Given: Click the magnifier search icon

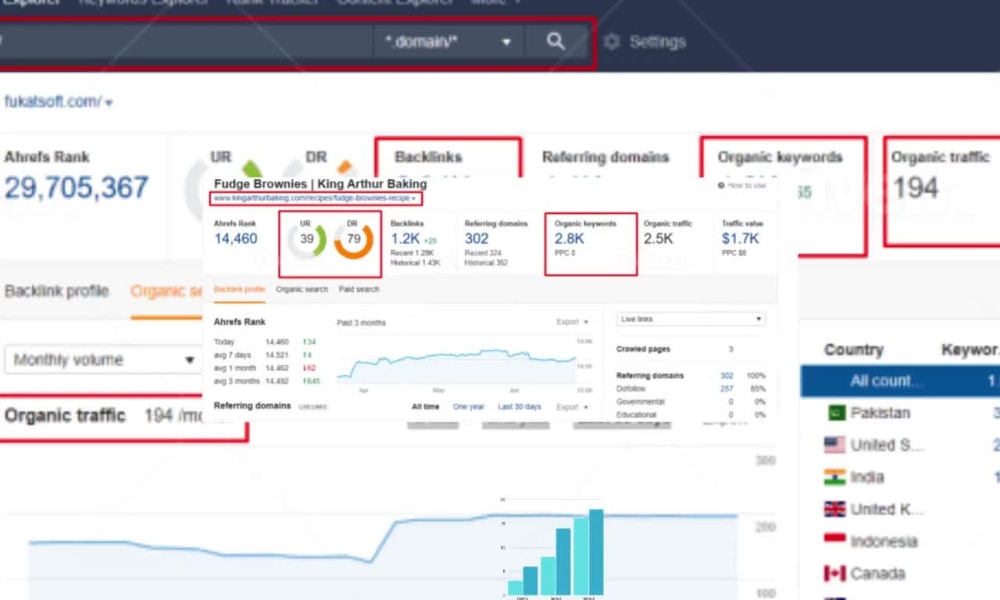Looking at the screenshot, I should click(555, 41).
